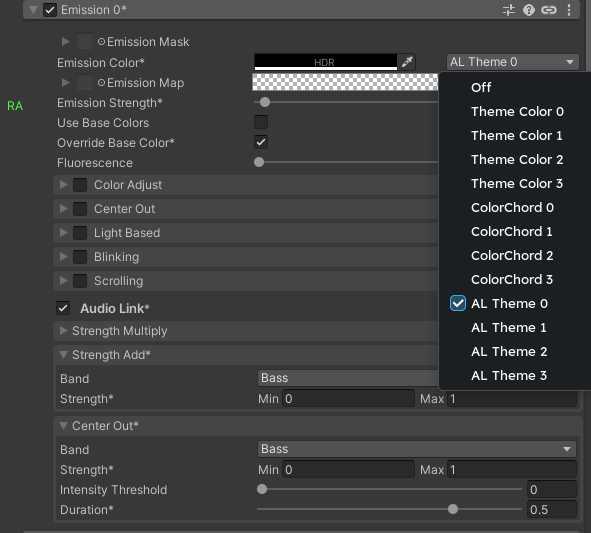Disable the Emission 0 checkbox

[50, 10]
